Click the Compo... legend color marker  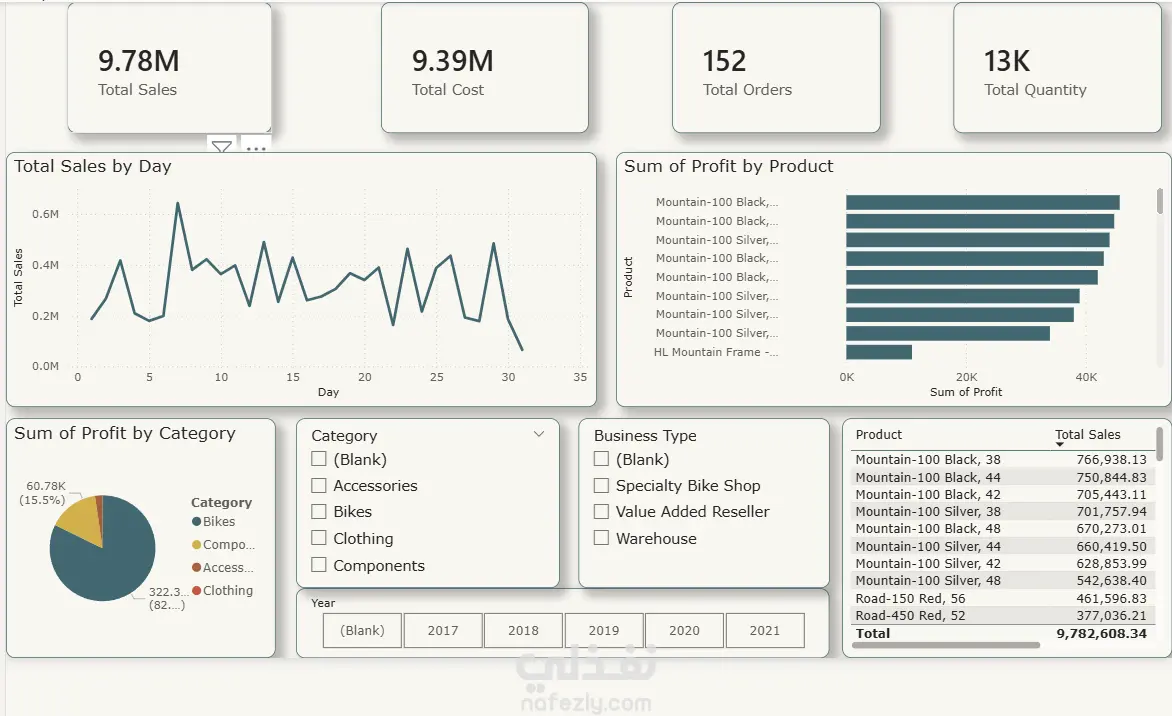point(197,545)
